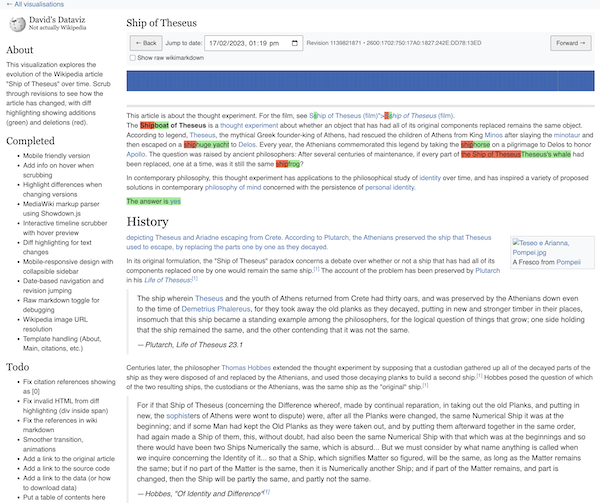600x503 pixels.
Task: Click 'Raw markdown toggle for debugging' item
Action: pos(61,305)
